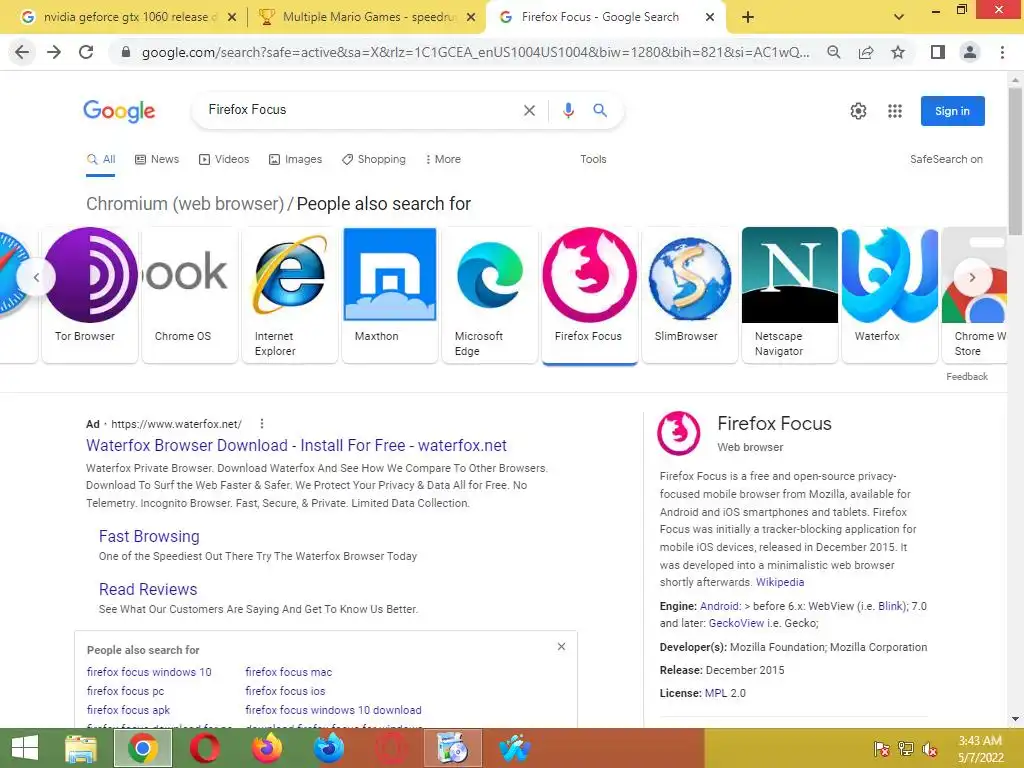Click SafeSearch on setting
1024x768 pixels.
[x=946, y=159]
